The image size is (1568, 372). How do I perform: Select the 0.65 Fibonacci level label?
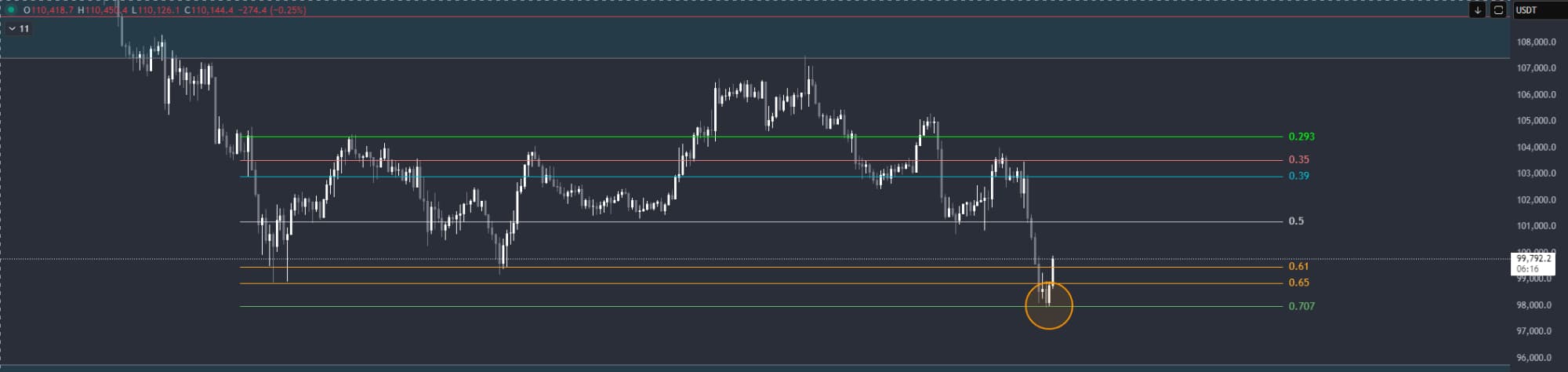tap(1298, 283)
